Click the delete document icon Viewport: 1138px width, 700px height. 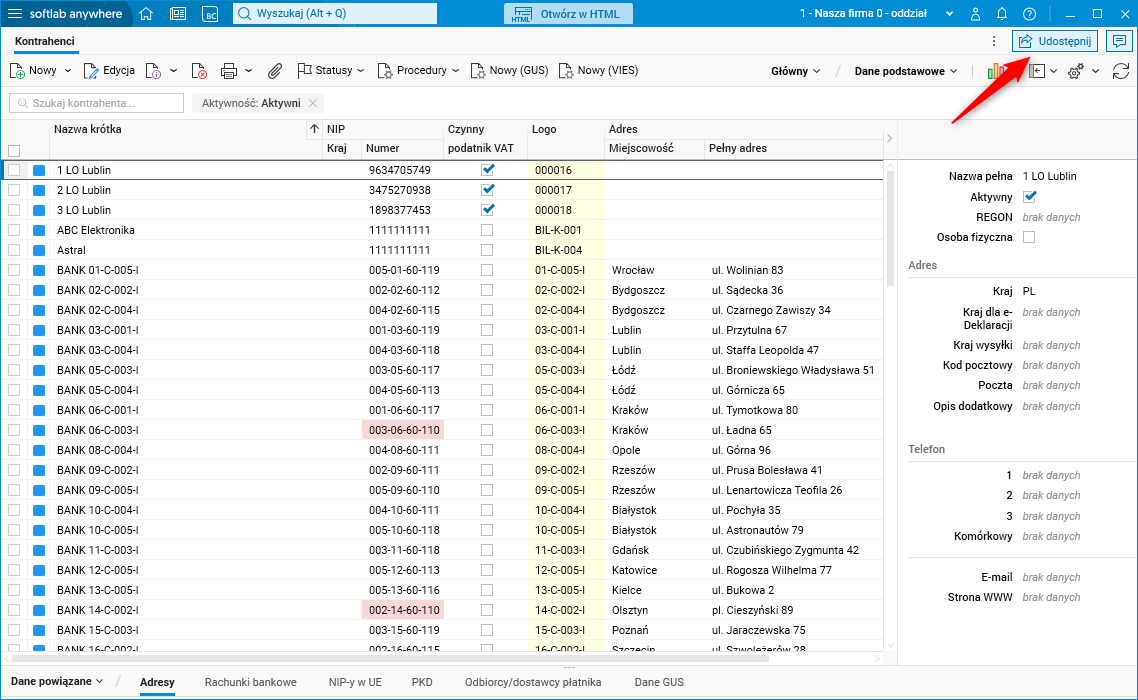pyautogui.click(x=199, y=71)
